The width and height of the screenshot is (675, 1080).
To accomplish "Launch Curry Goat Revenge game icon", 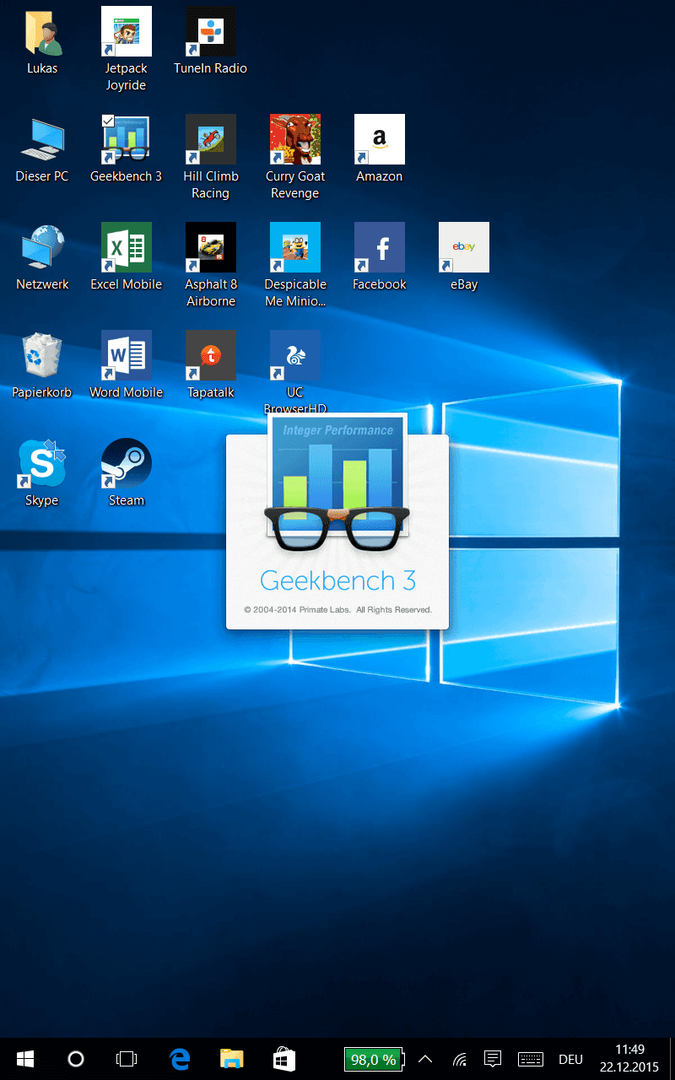I will point(295,139).
